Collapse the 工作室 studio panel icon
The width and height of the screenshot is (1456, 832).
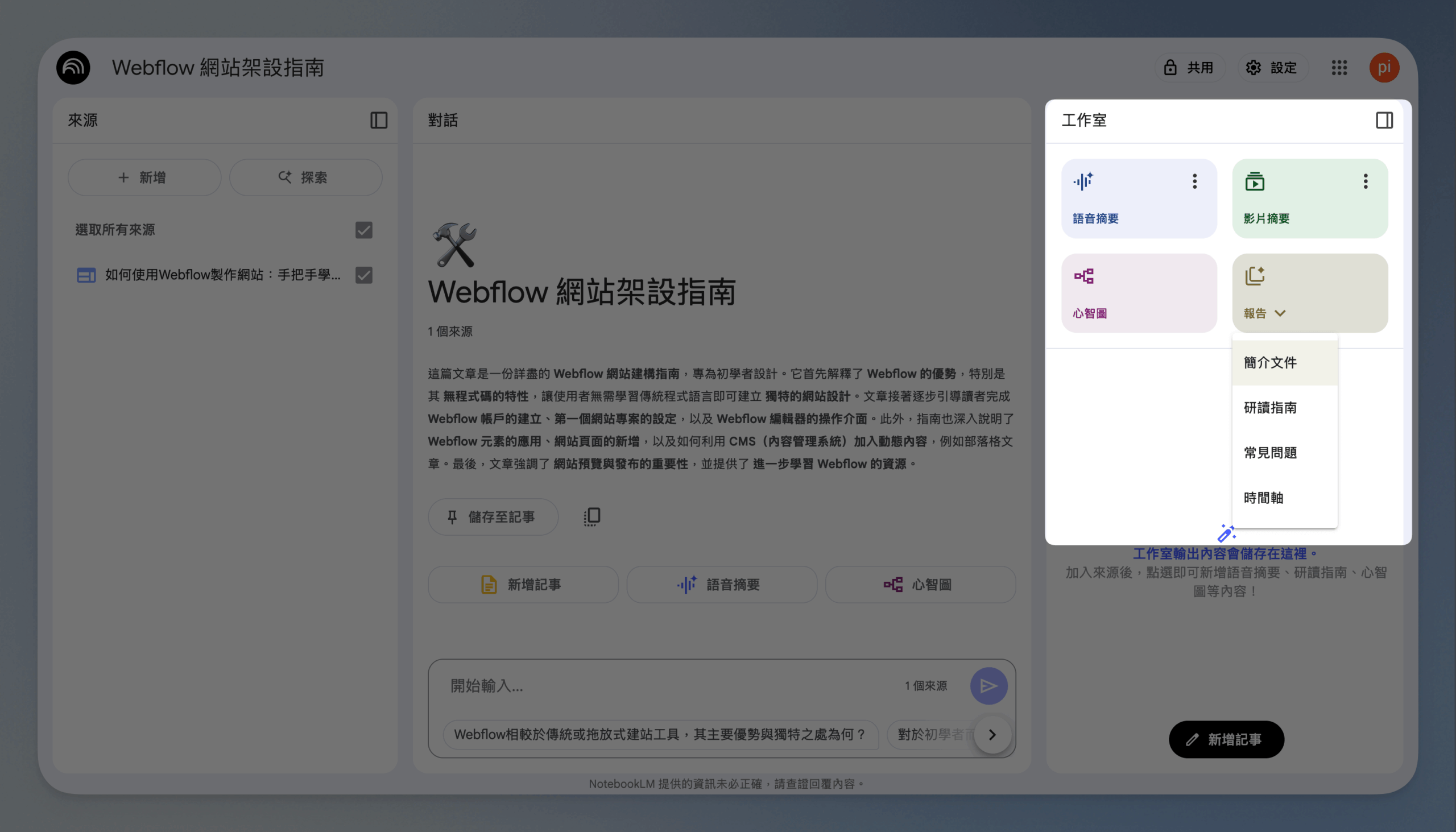pos(1384,120)
